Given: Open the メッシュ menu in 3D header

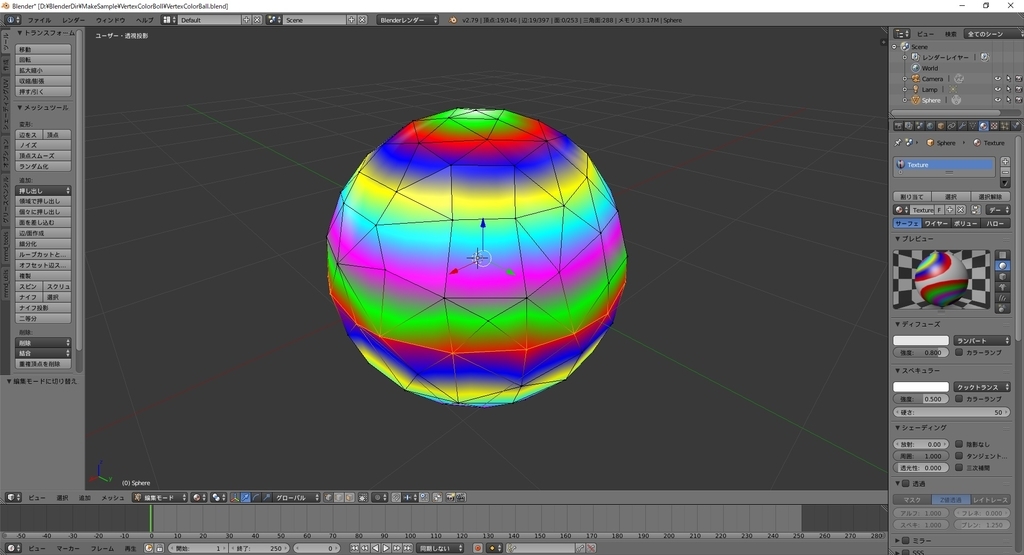Looking at the screenshot, I should tap(112, 498).
